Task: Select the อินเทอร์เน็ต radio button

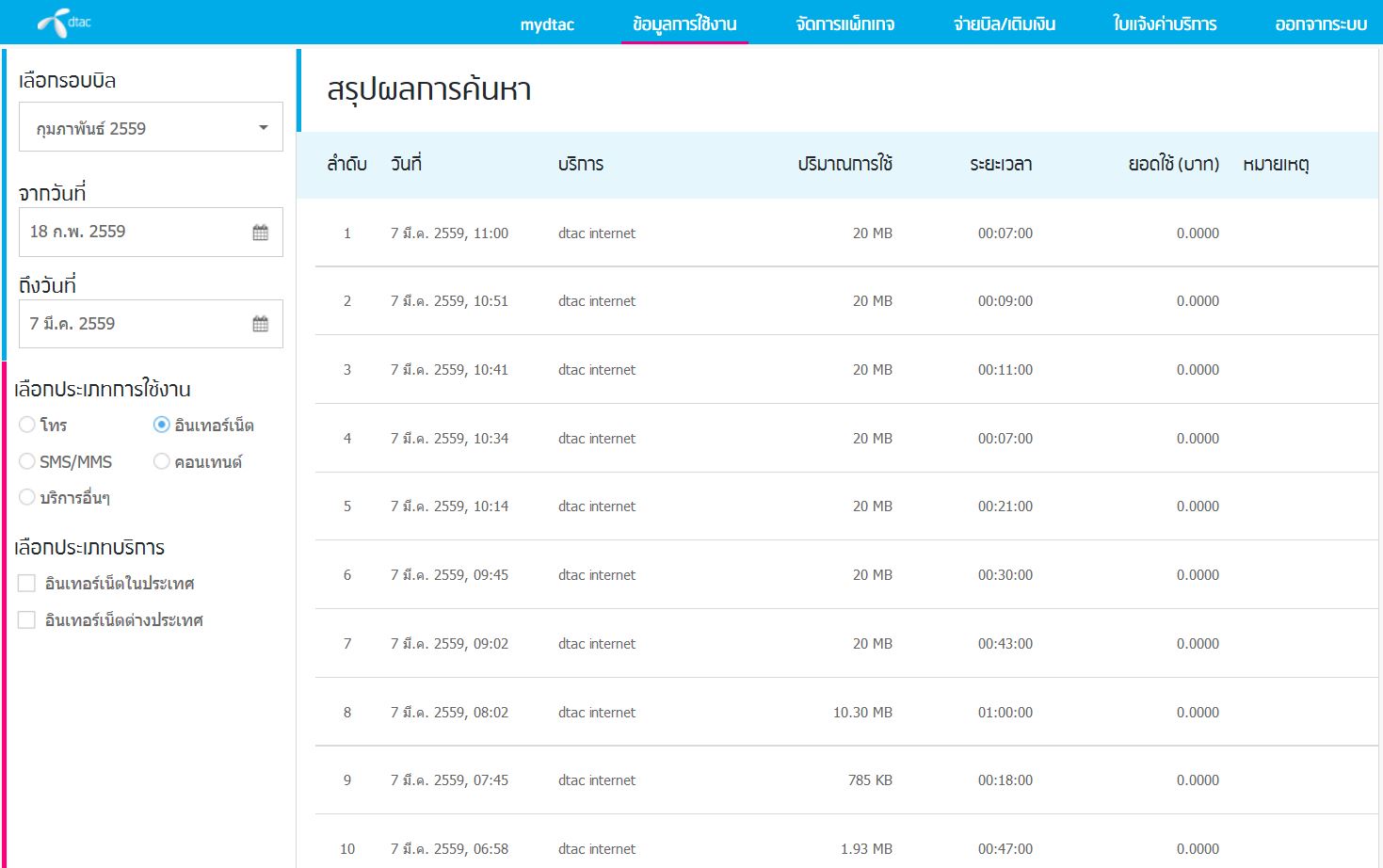Action: 161,425
